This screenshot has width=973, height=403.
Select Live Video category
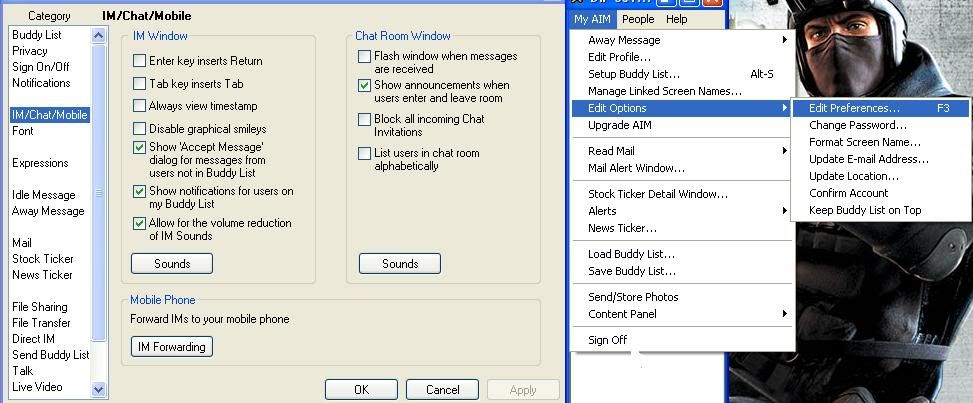click(37, 387)
